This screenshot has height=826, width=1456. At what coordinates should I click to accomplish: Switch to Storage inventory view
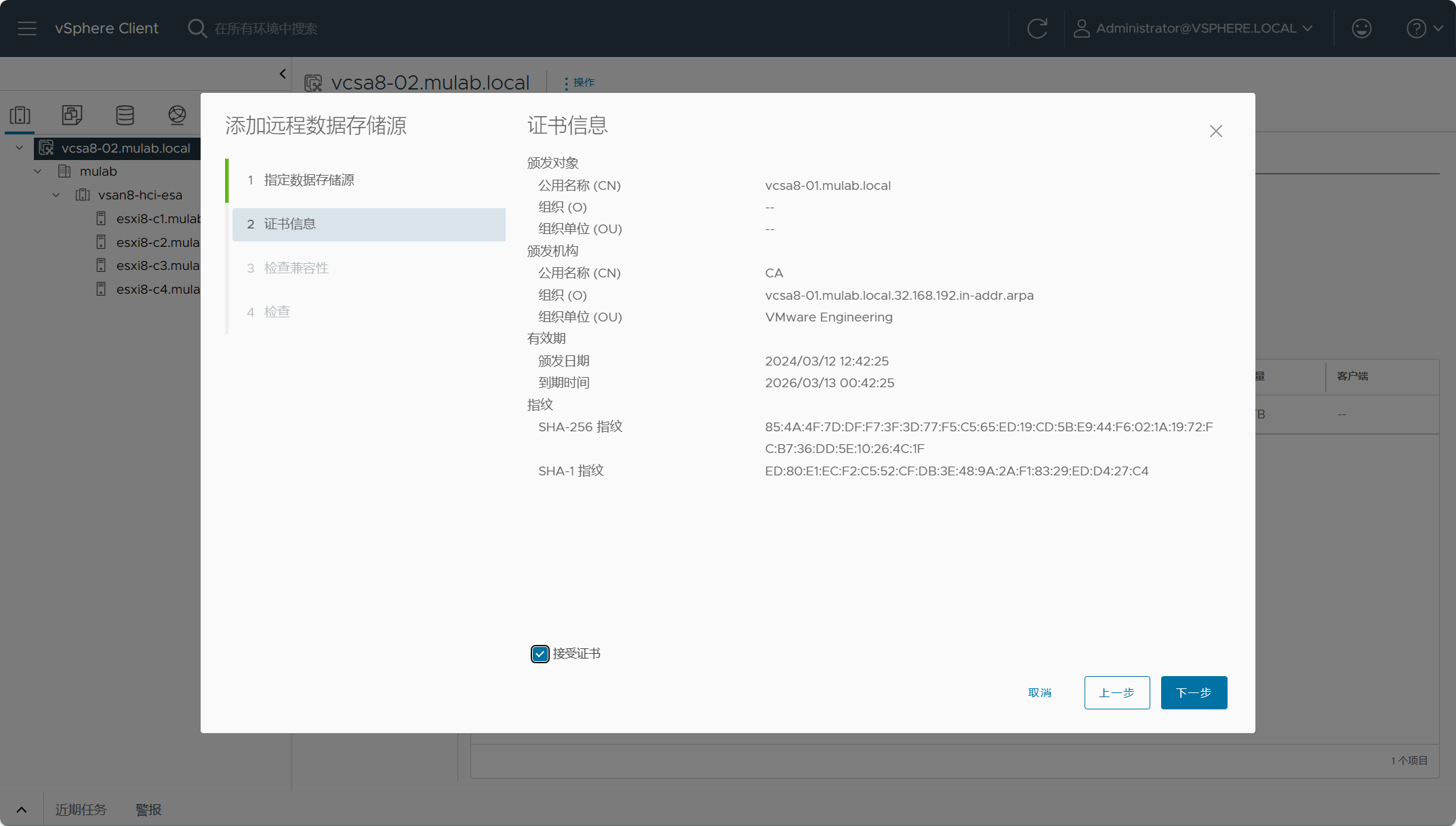(125, 115)
